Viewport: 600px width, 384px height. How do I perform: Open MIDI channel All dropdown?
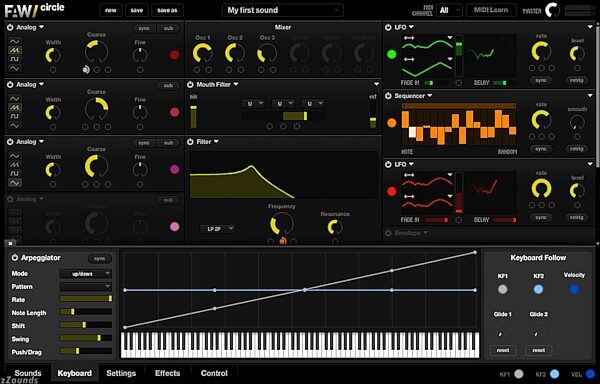point(450,10)
